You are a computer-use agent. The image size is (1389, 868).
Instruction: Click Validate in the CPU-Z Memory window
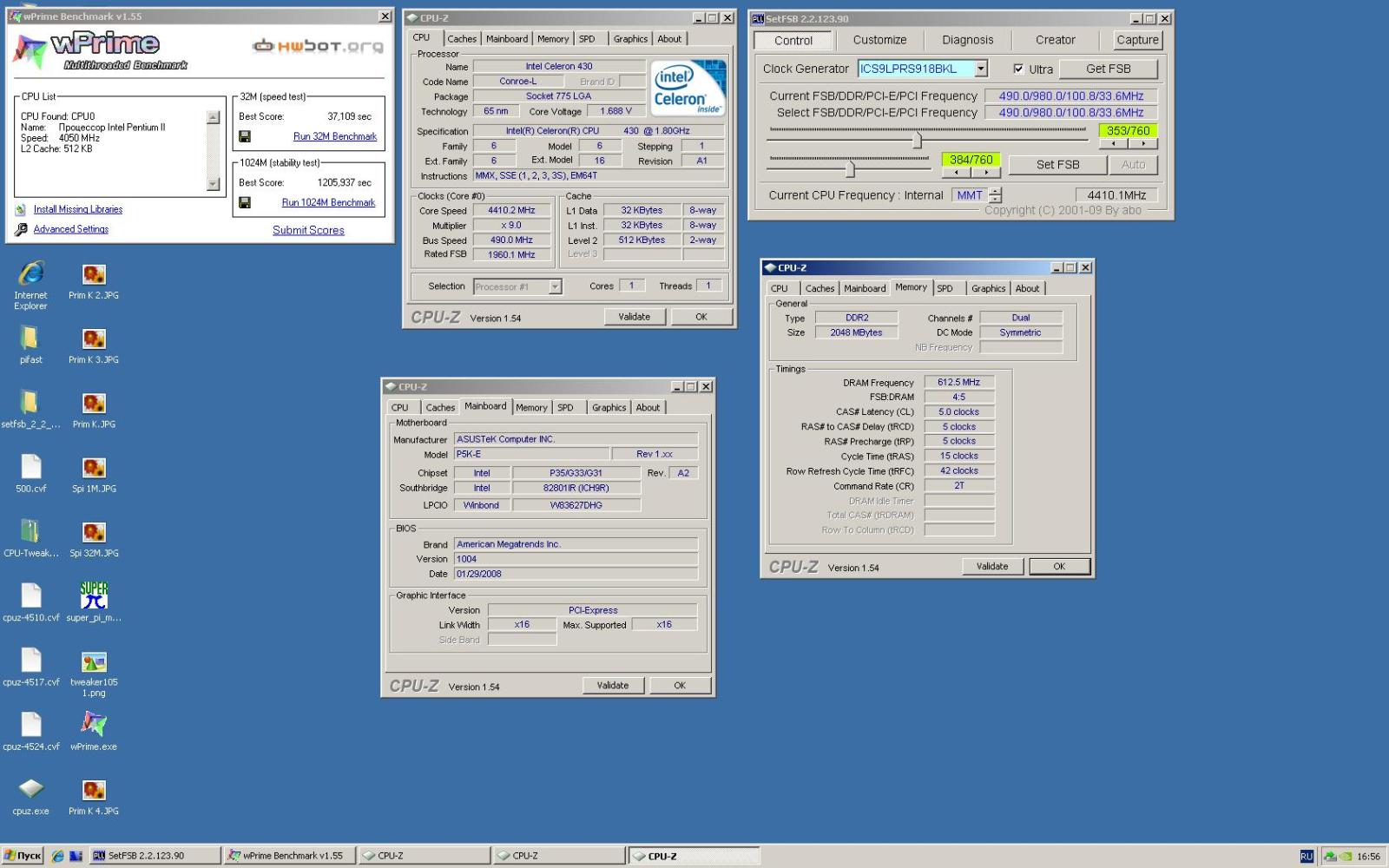coord(992,566)
